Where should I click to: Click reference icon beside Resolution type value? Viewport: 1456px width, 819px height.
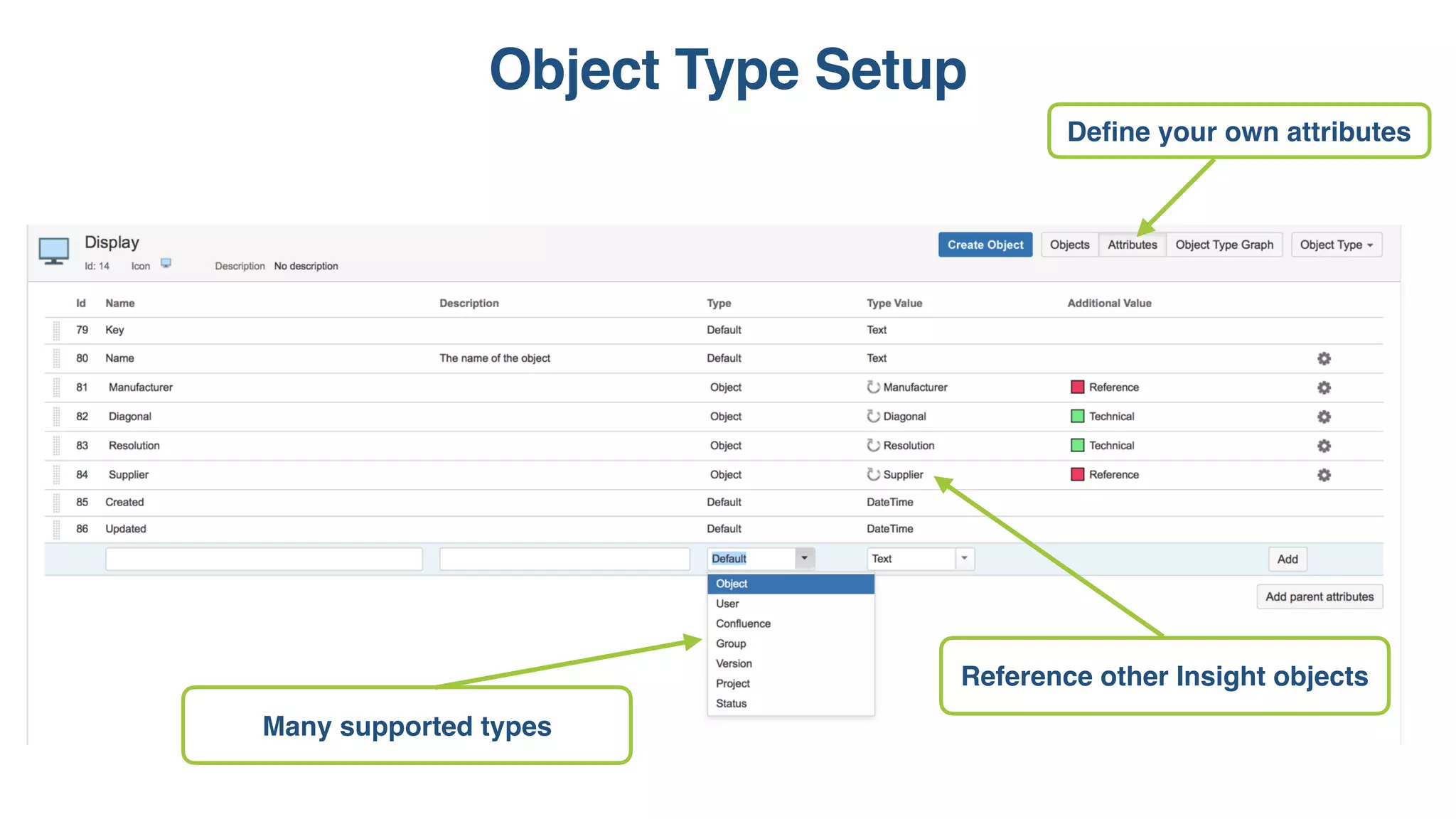click(x=873, y=445)
